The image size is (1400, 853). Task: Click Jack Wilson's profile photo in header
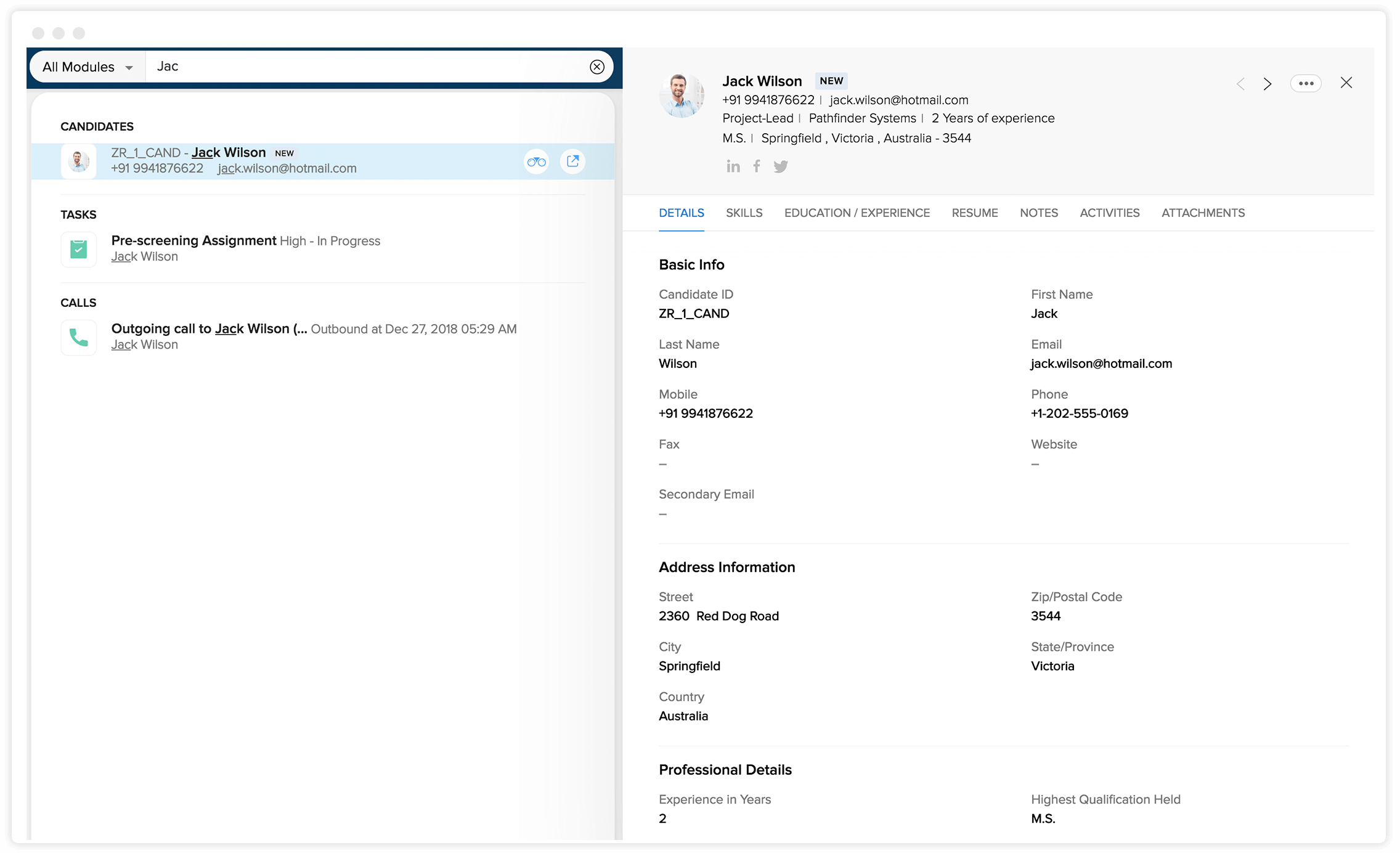[681, 96]
